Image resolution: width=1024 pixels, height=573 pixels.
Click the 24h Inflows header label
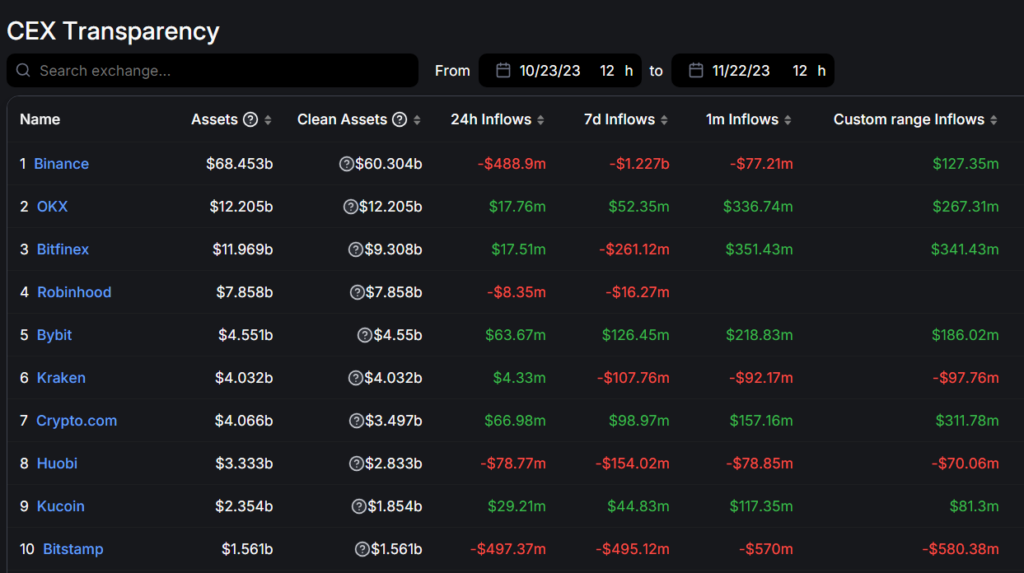pos(490,120)
